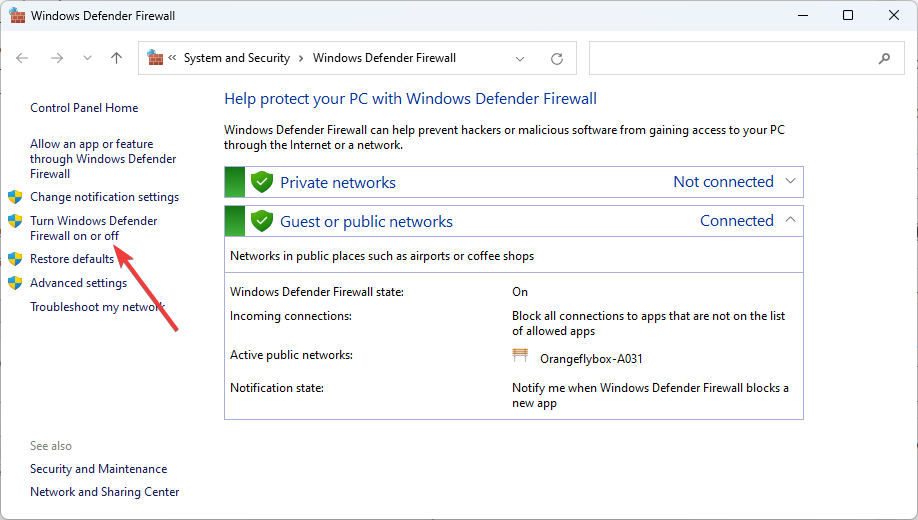This screenshot has width=918, height=520.
Task: Click the 'Incoming connections:' label
Action: tap(291, 316)
